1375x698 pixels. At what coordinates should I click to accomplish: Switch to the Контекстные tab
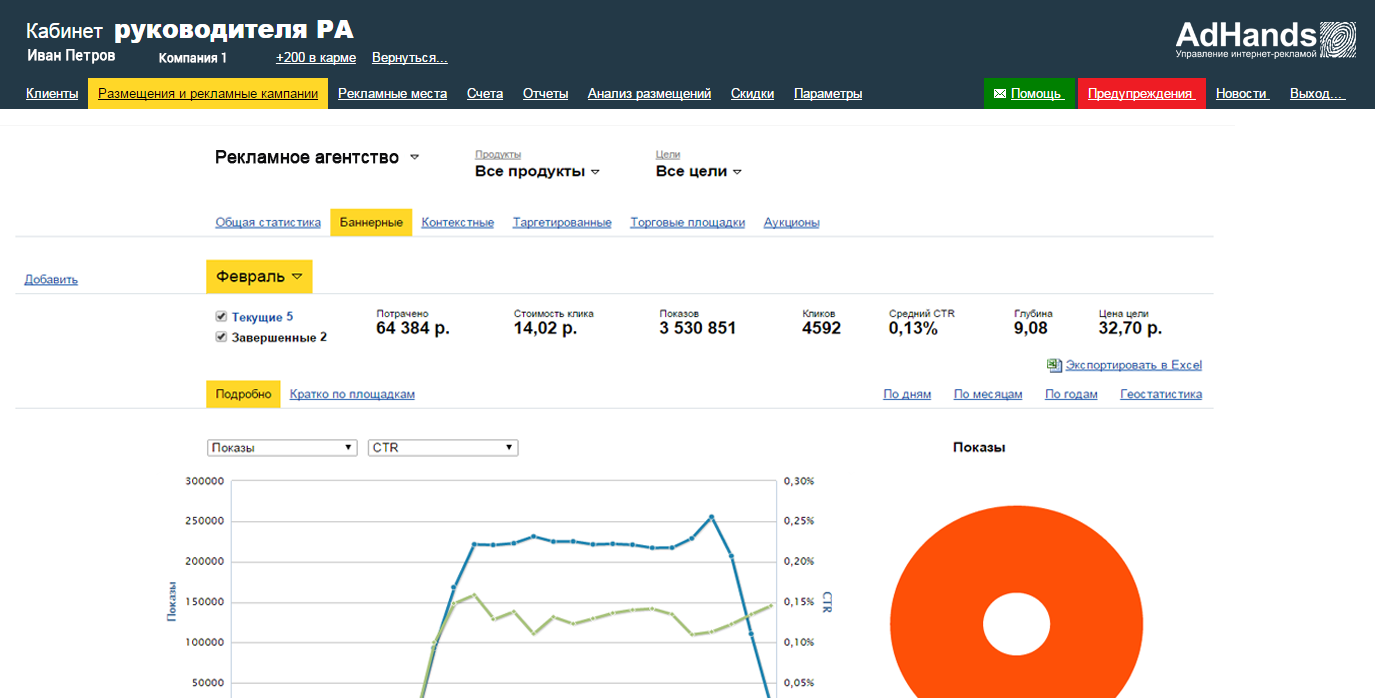point(457,222)
